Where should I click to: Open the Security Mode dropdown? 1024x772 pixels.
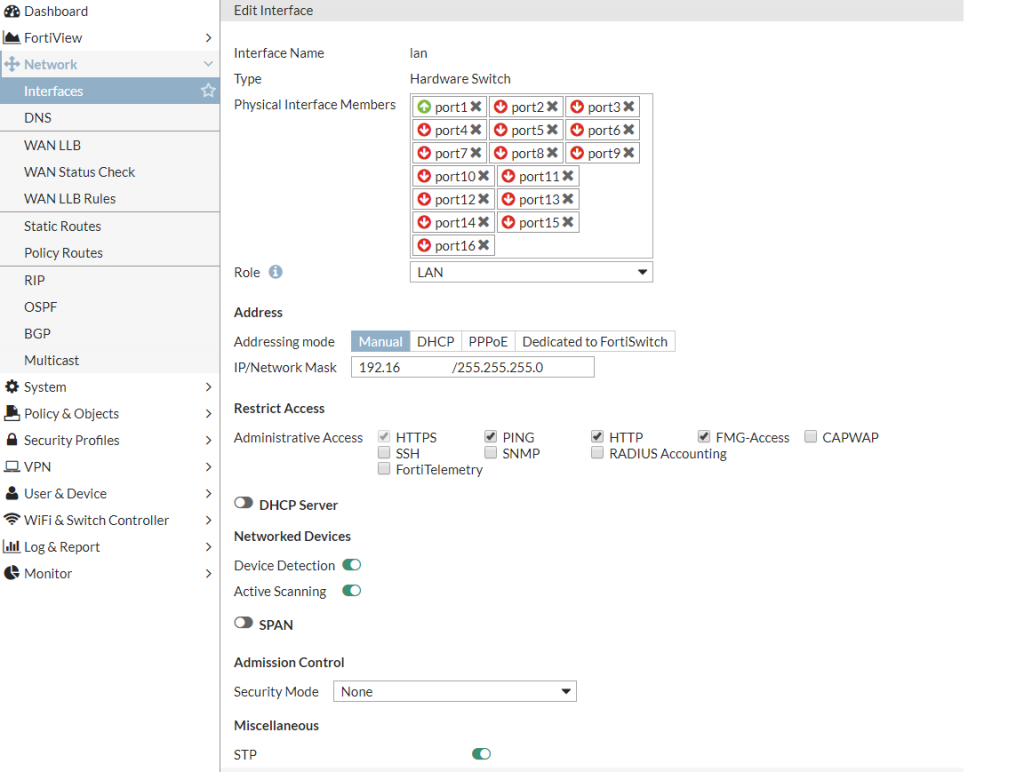[x=455, y=691]
